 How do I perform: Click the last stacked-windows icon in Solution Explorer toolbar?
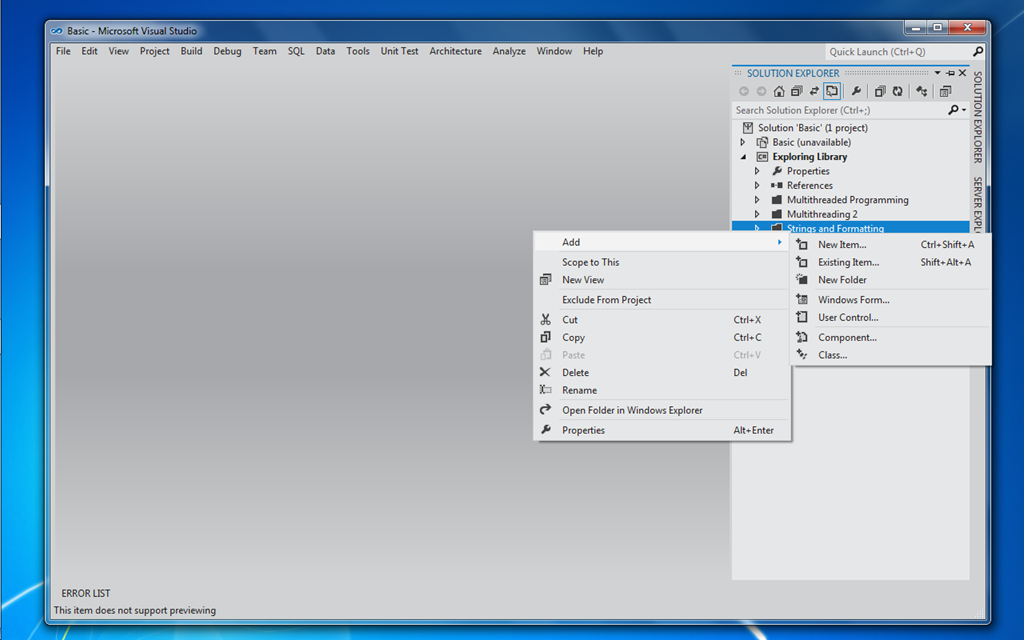coord(946,91)
